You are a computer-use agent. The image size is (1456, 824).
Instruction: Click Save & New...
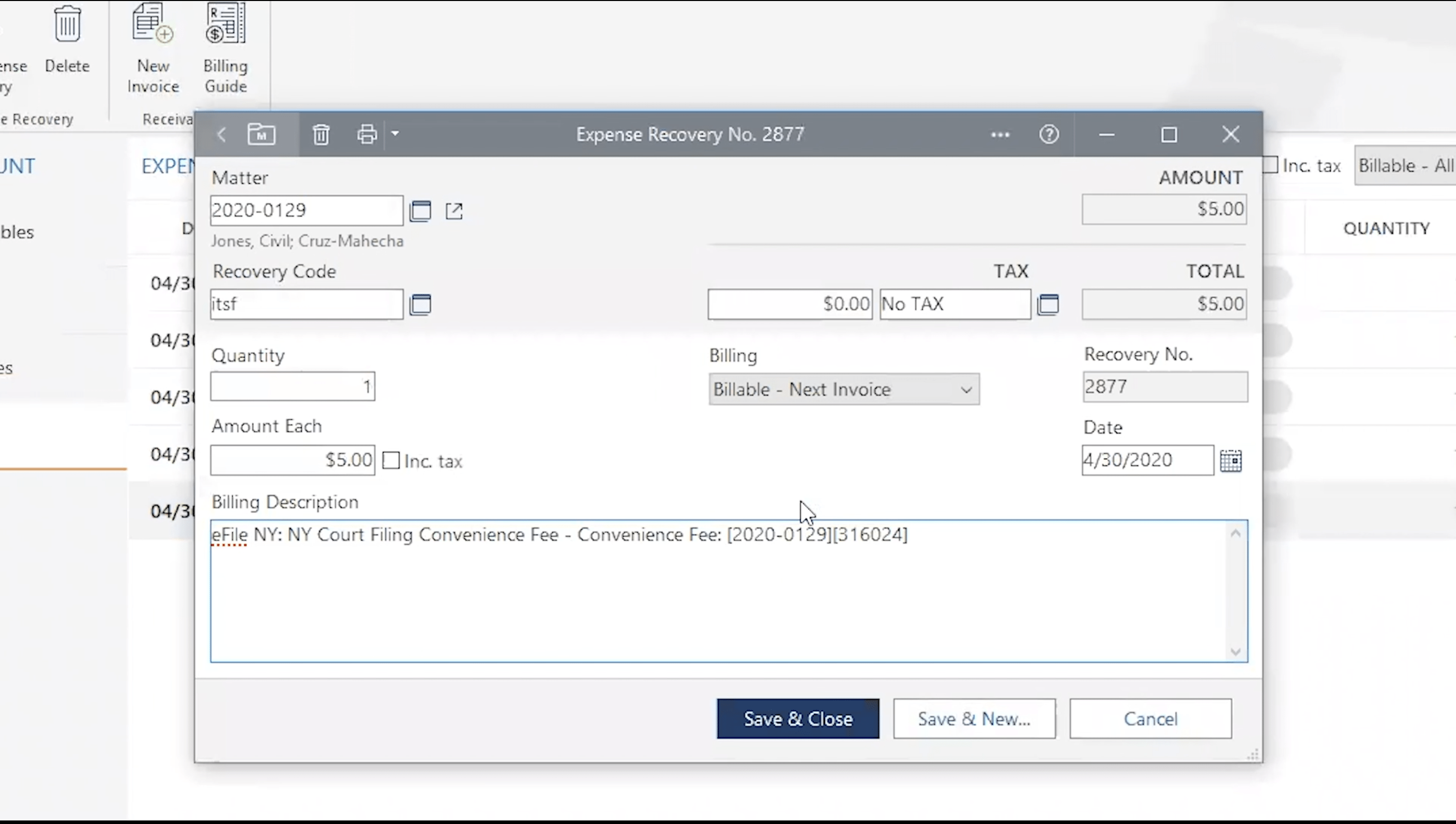(974, 719)
